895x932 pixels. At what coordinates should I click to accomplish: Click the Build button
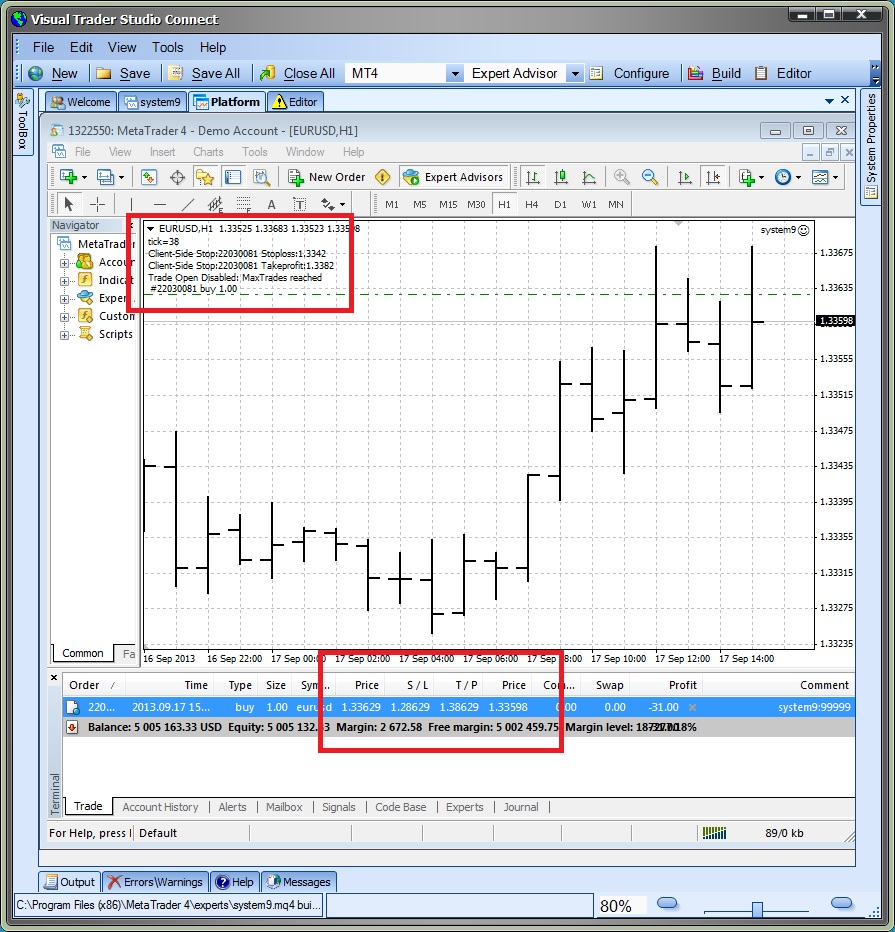tap(714, 74)
